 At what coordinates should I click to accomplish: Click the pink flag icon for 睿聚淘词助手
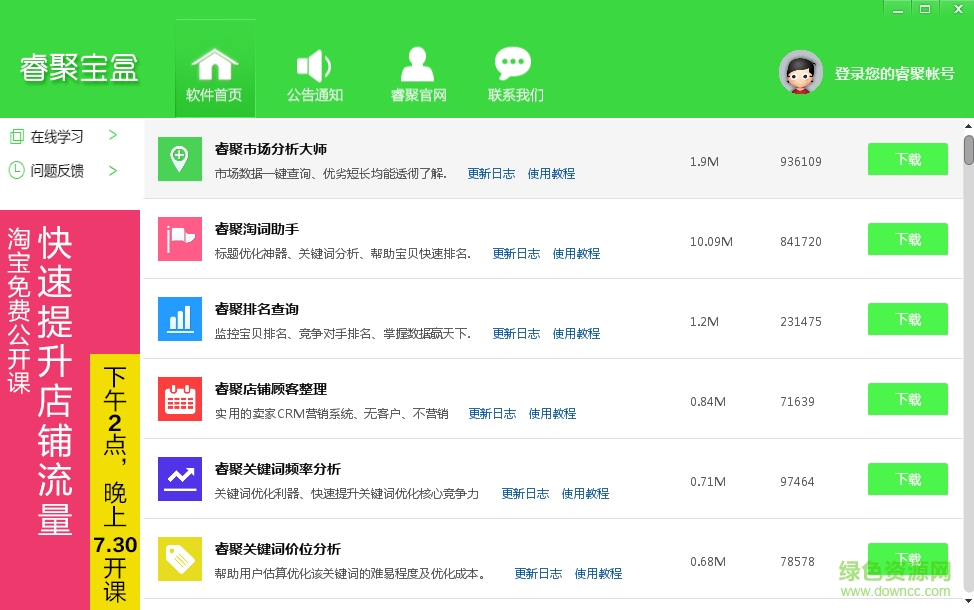[180, 239]
